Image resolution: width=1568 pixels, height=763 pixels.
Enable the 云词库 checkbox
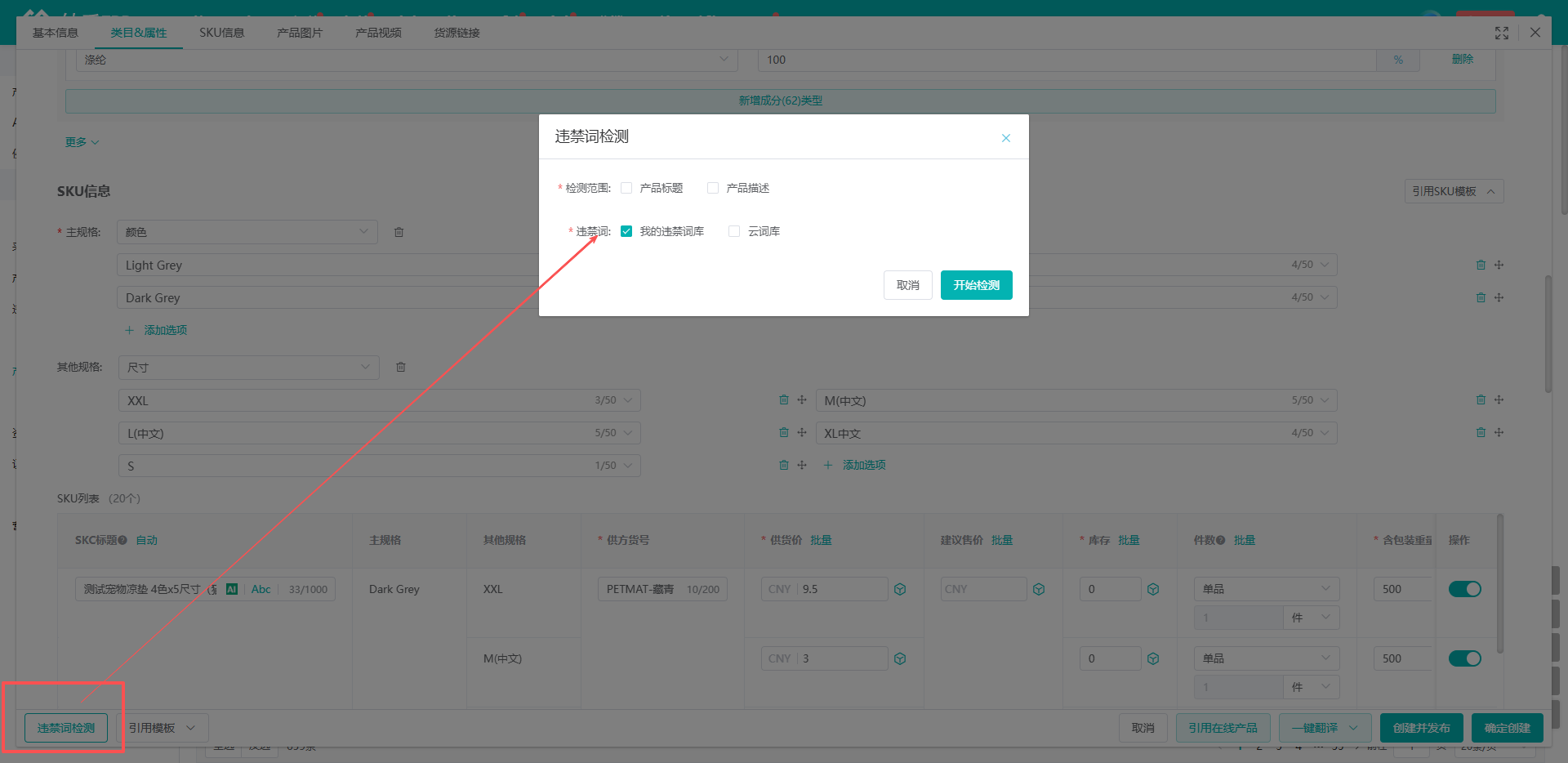[734, 231]
